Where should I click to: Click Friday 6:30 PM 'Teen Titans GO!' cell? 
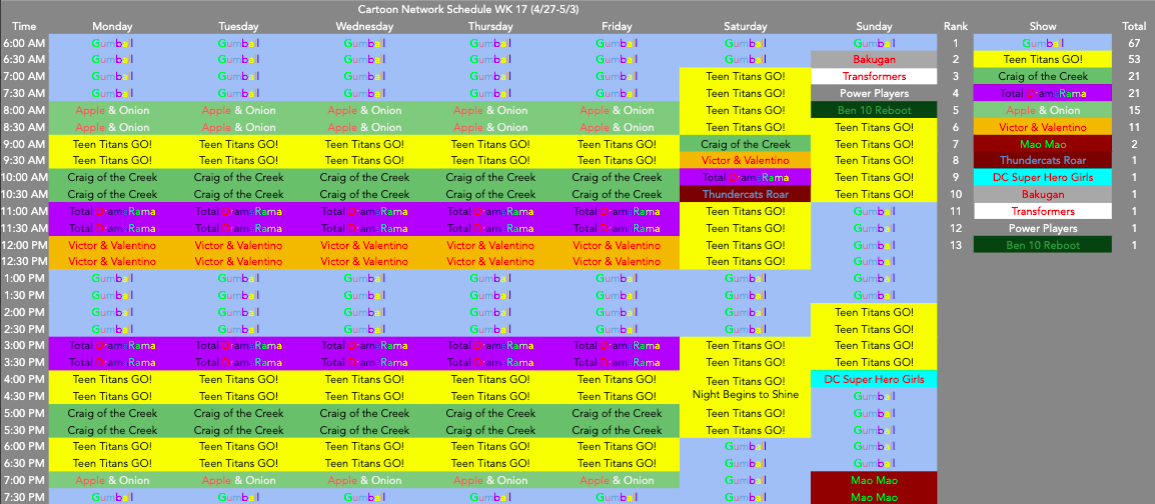point(617,463)
